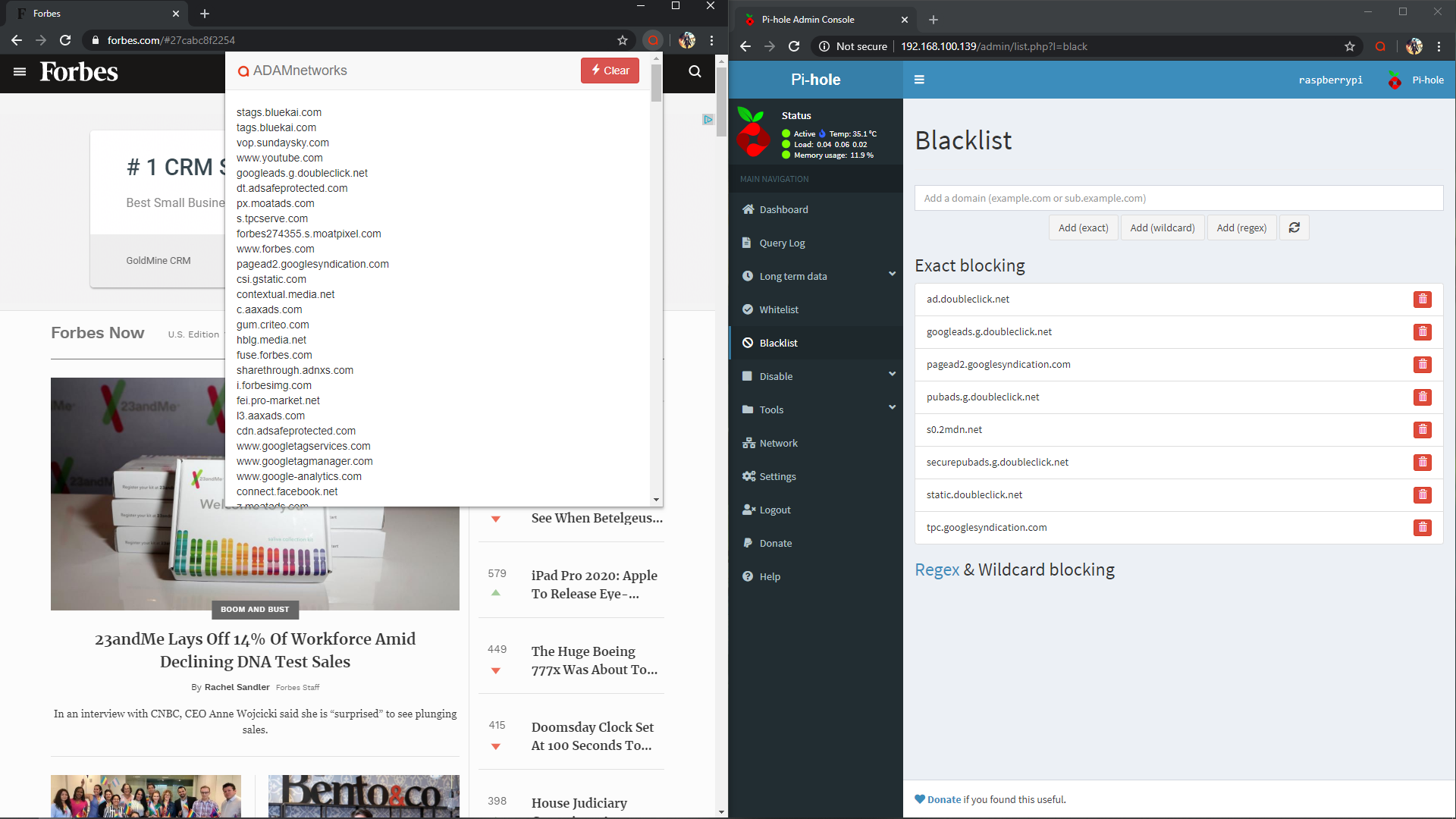Open Pi-hole Settings page
The height and width of the screenshot is (819, 1456).
(816, 476)
